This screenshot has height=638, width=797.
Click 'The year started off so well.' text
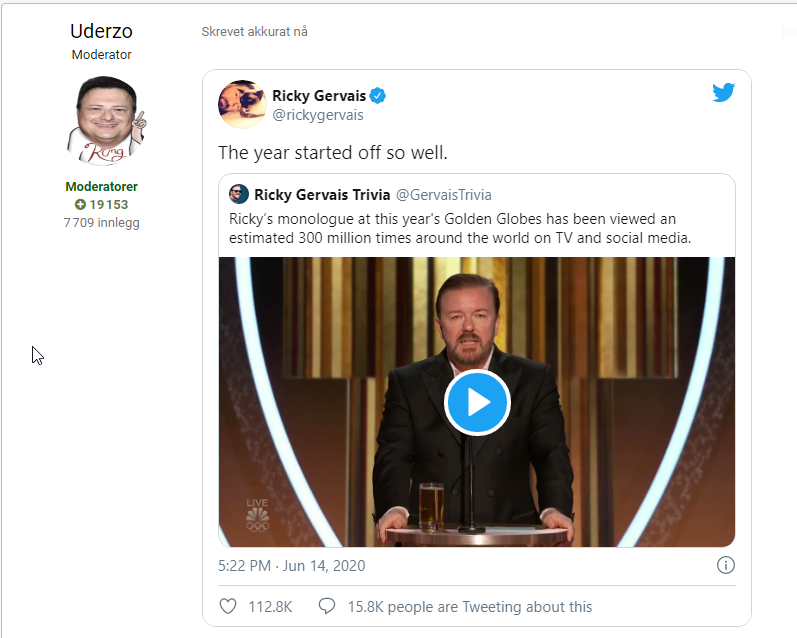333,153
